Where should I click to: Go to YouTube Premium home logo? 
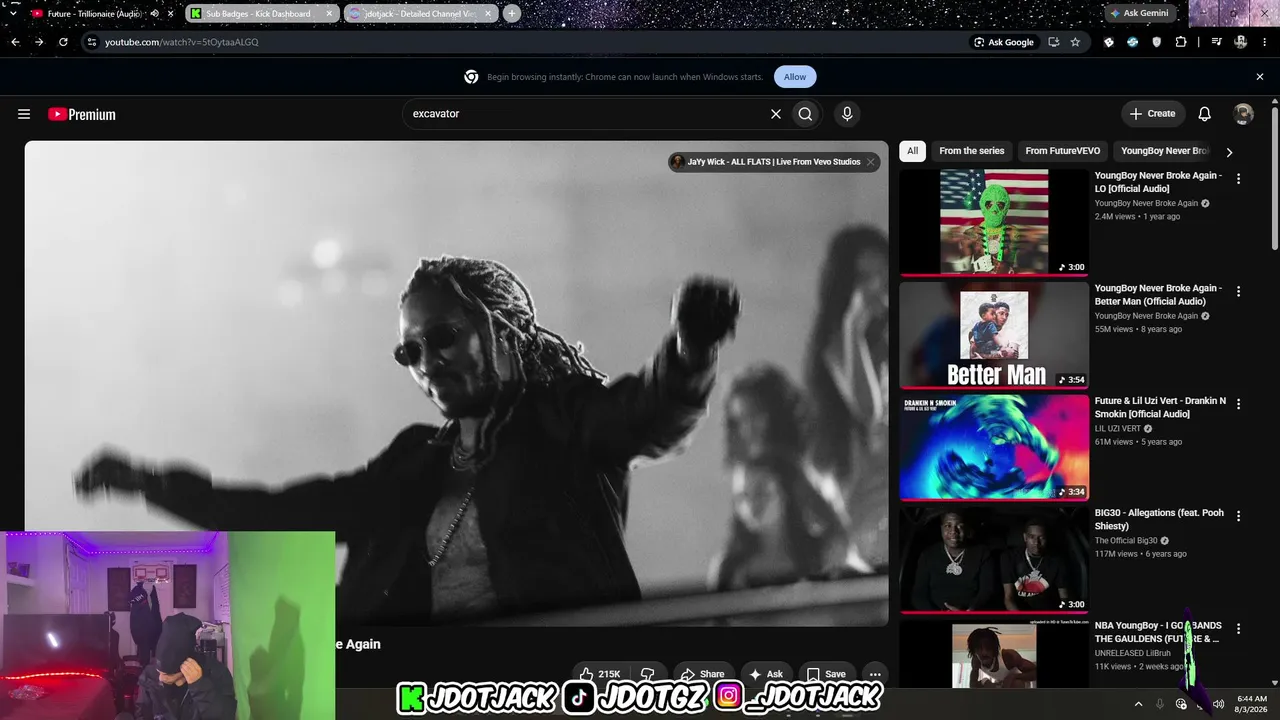(x=82, y=114)
